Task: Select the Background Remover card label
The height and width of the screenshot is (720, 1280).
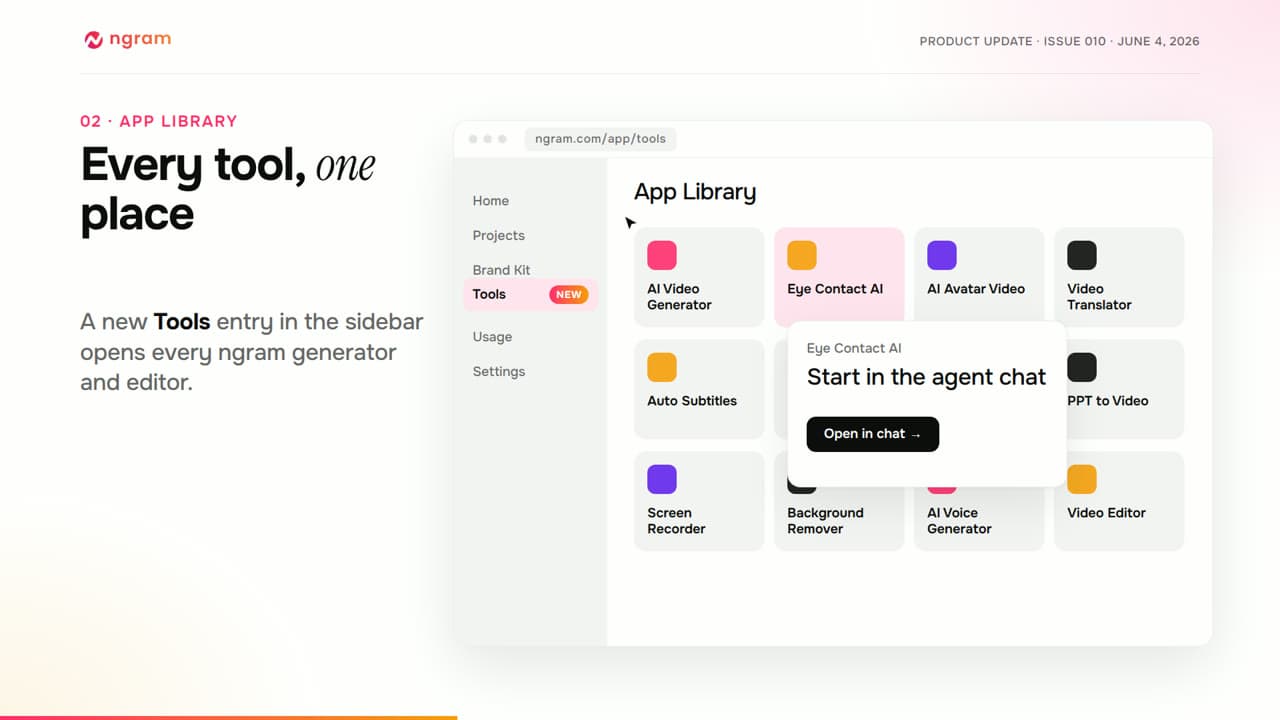Action: (825, 521)
